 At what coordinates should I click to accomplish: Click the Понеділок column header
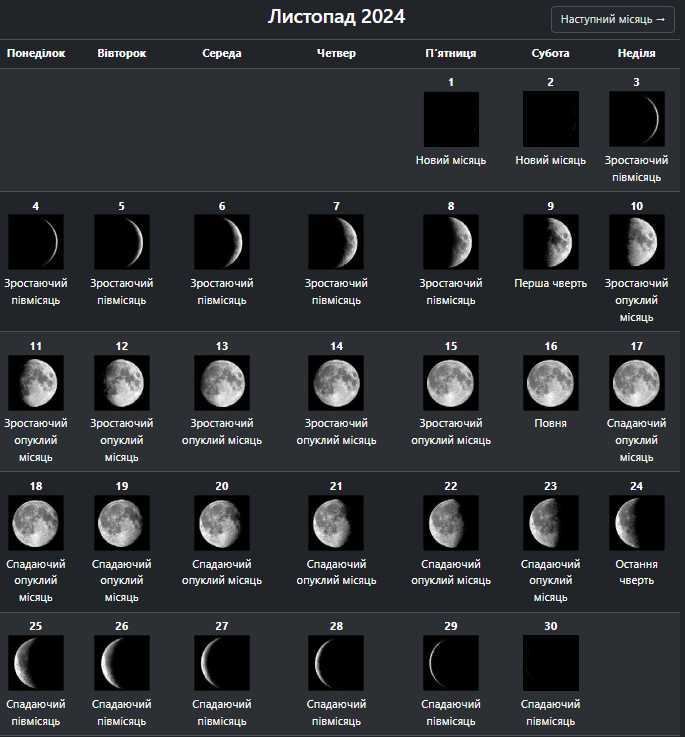[36, 53]
